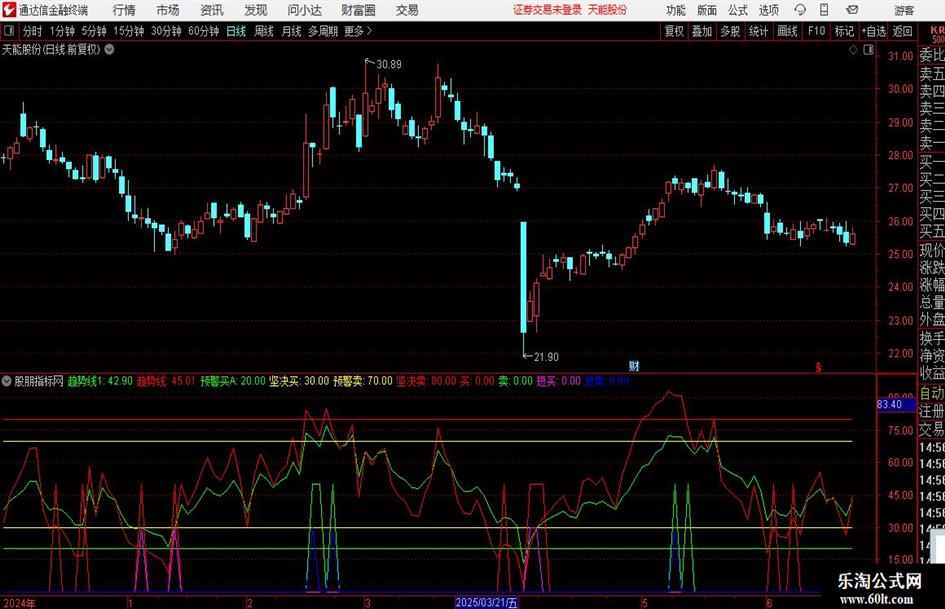The image size is (945, 609).
Task: Click 预警卖: 70.00 indicator label
Action: (x=363, y=381)
